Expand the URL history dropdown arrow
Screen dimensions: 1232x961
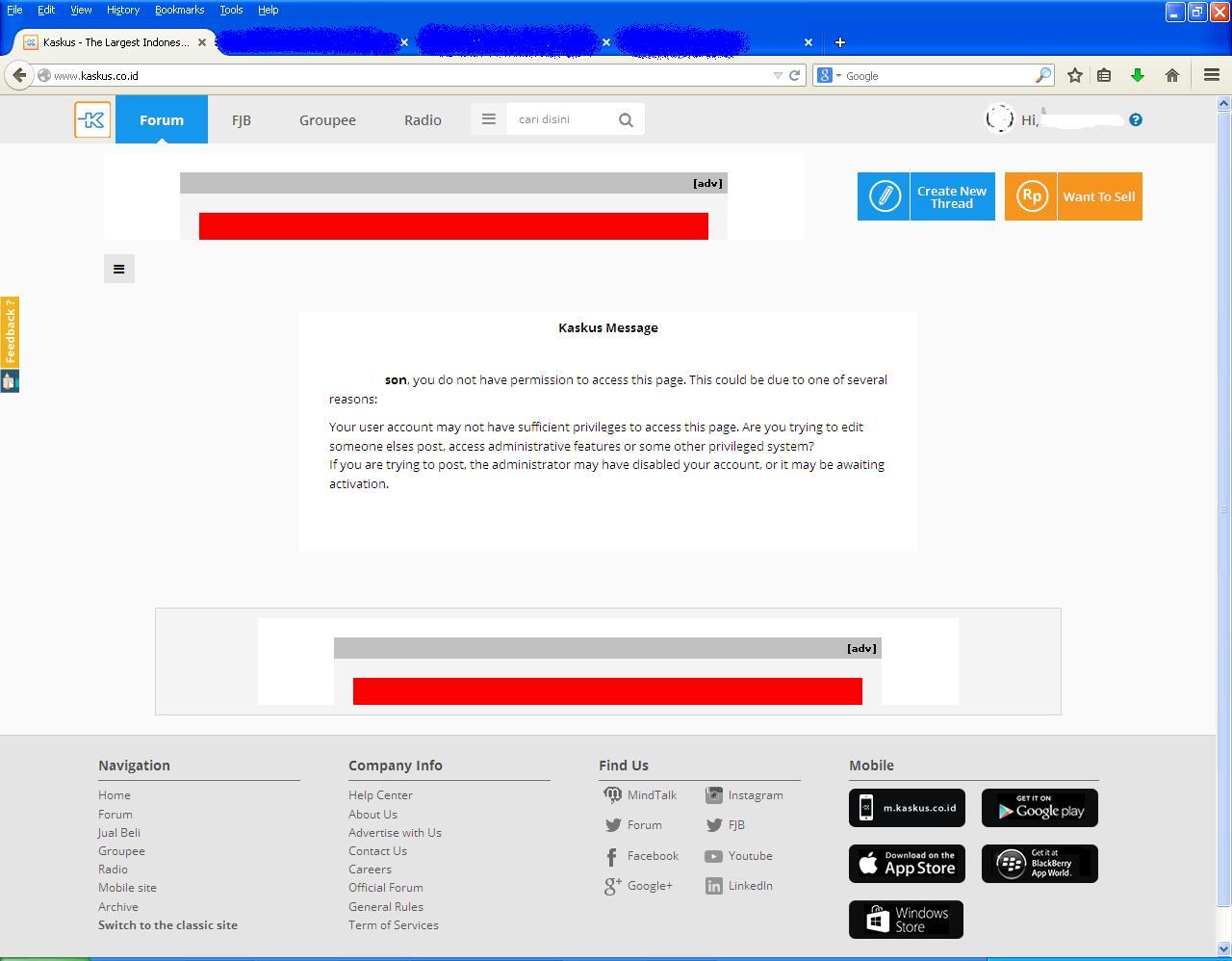pos(778,75)
